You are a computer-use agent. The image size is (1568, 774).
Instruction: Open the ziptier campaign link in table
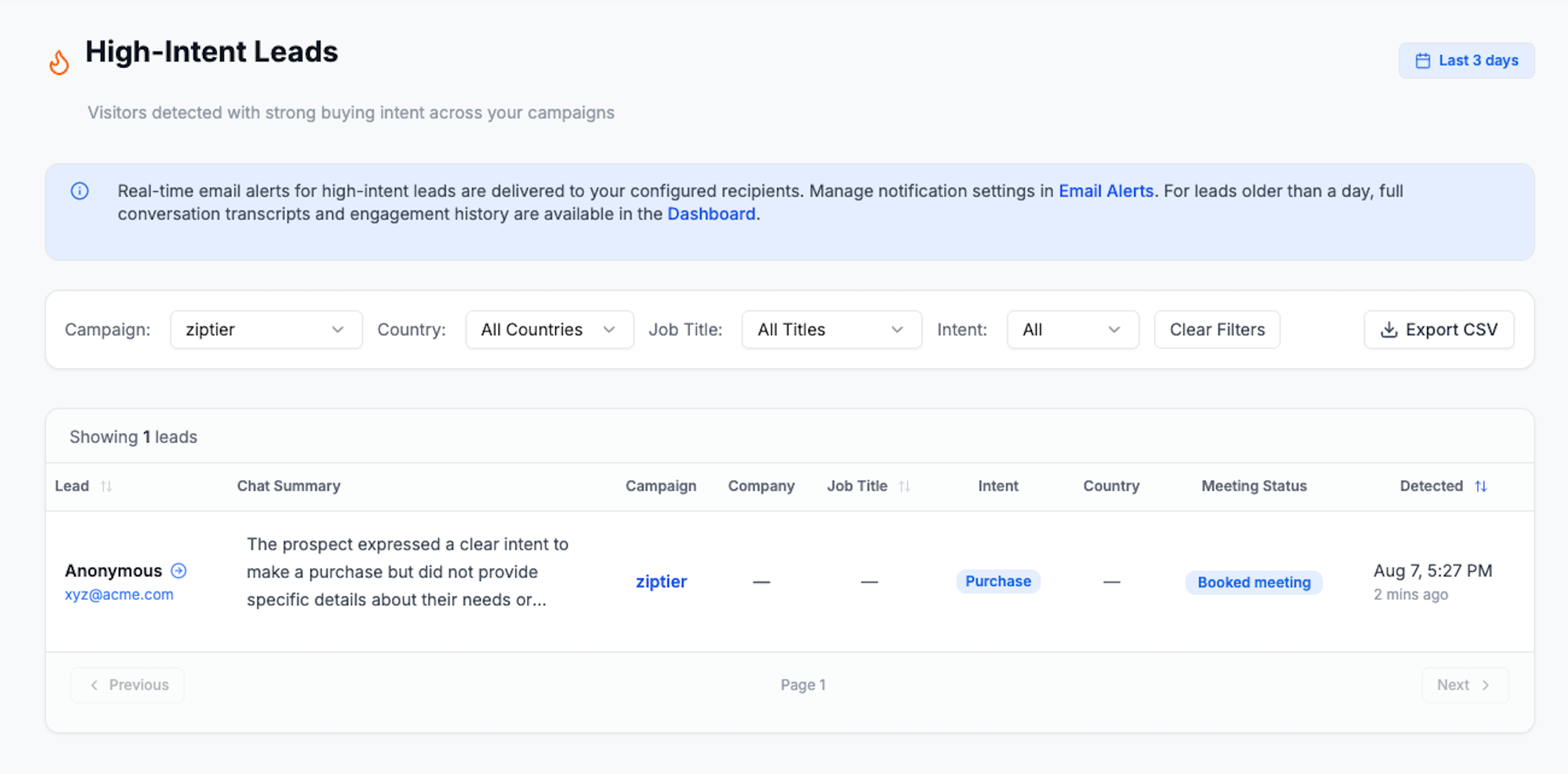(661, 582)
